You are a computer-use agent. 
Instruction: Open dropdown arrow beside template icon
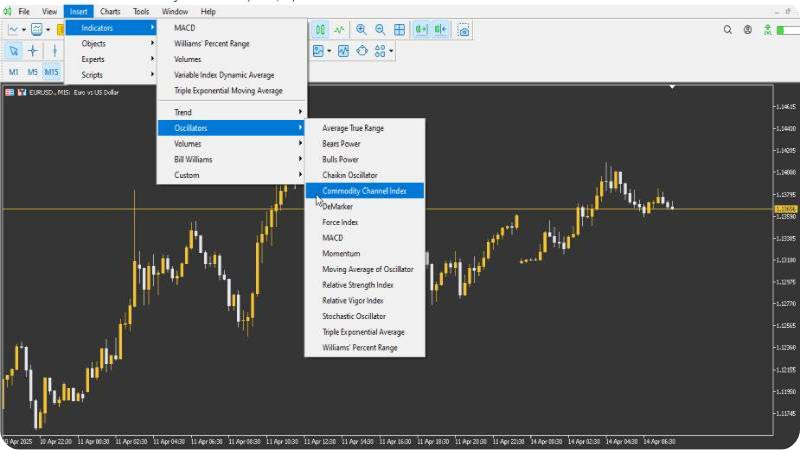click(x=48, y=30)
